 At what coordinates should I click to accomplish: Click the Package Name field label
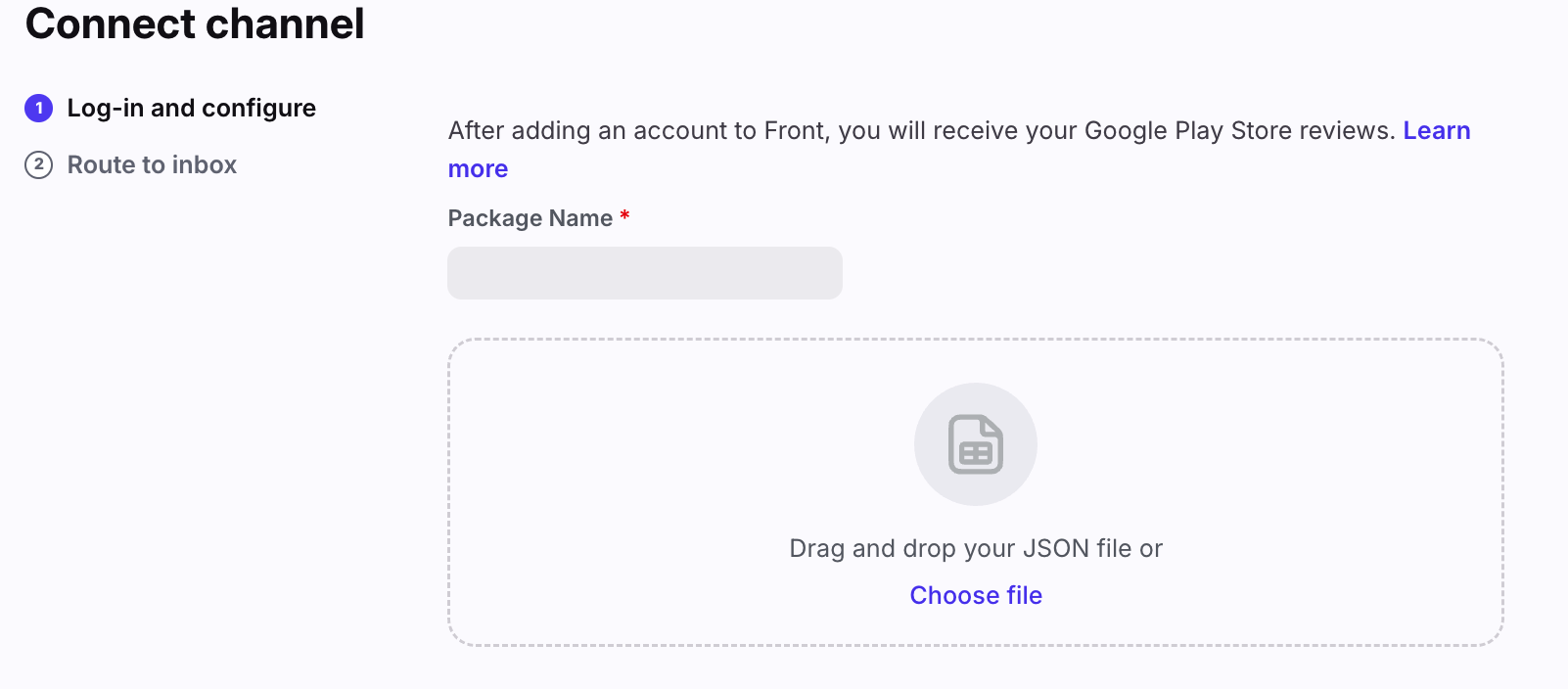530,218
